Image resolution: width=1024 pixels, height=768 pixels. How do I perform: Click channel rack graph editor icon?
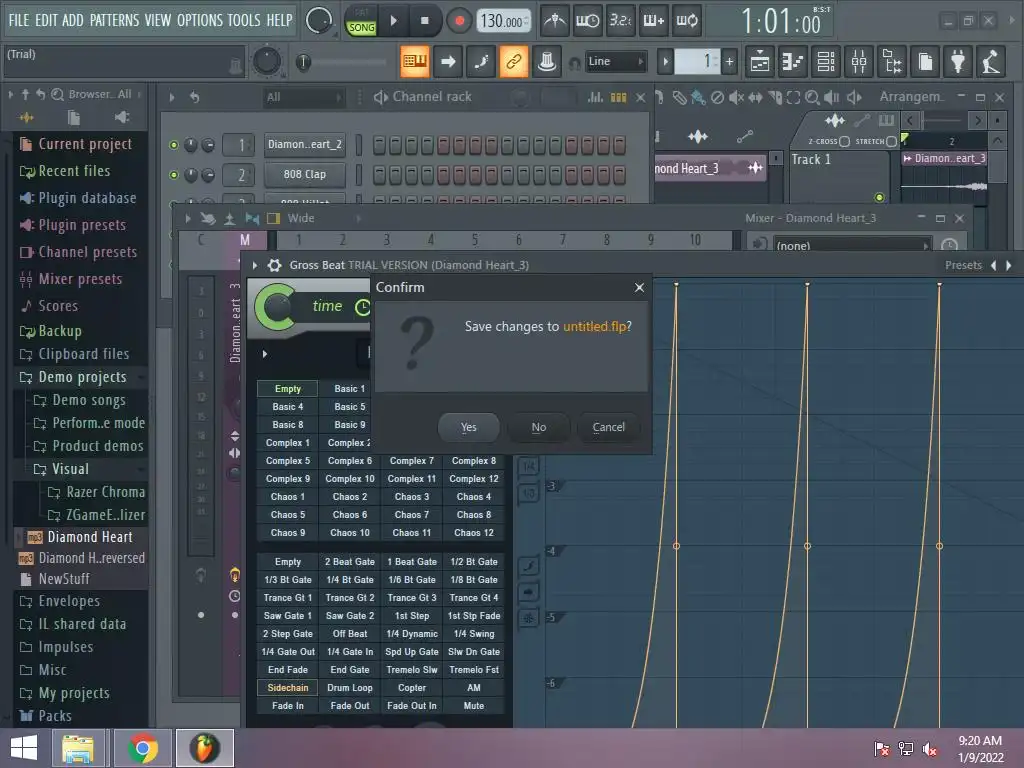[x=595, y=97]
